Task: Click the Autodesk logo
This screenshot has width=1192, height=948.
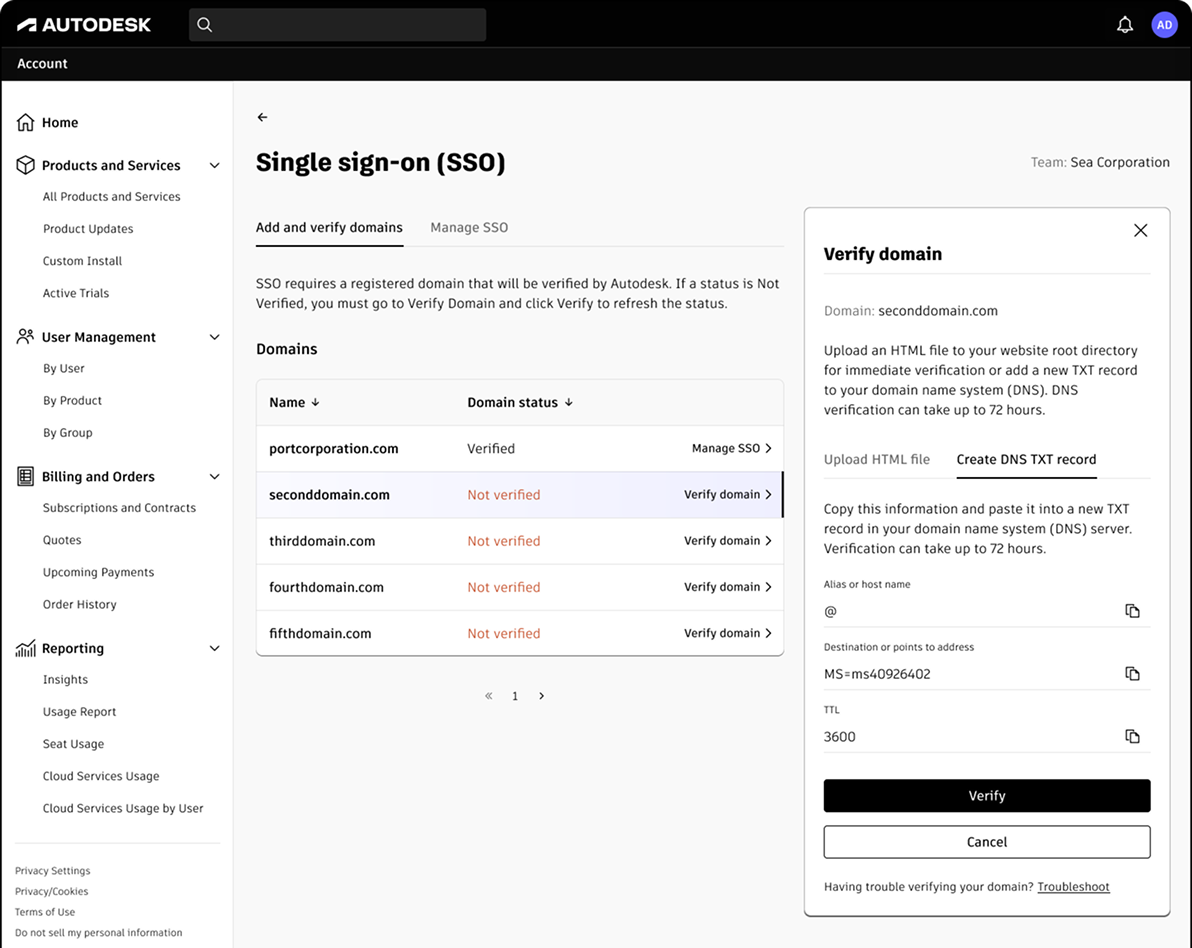Action: point(84,24)
